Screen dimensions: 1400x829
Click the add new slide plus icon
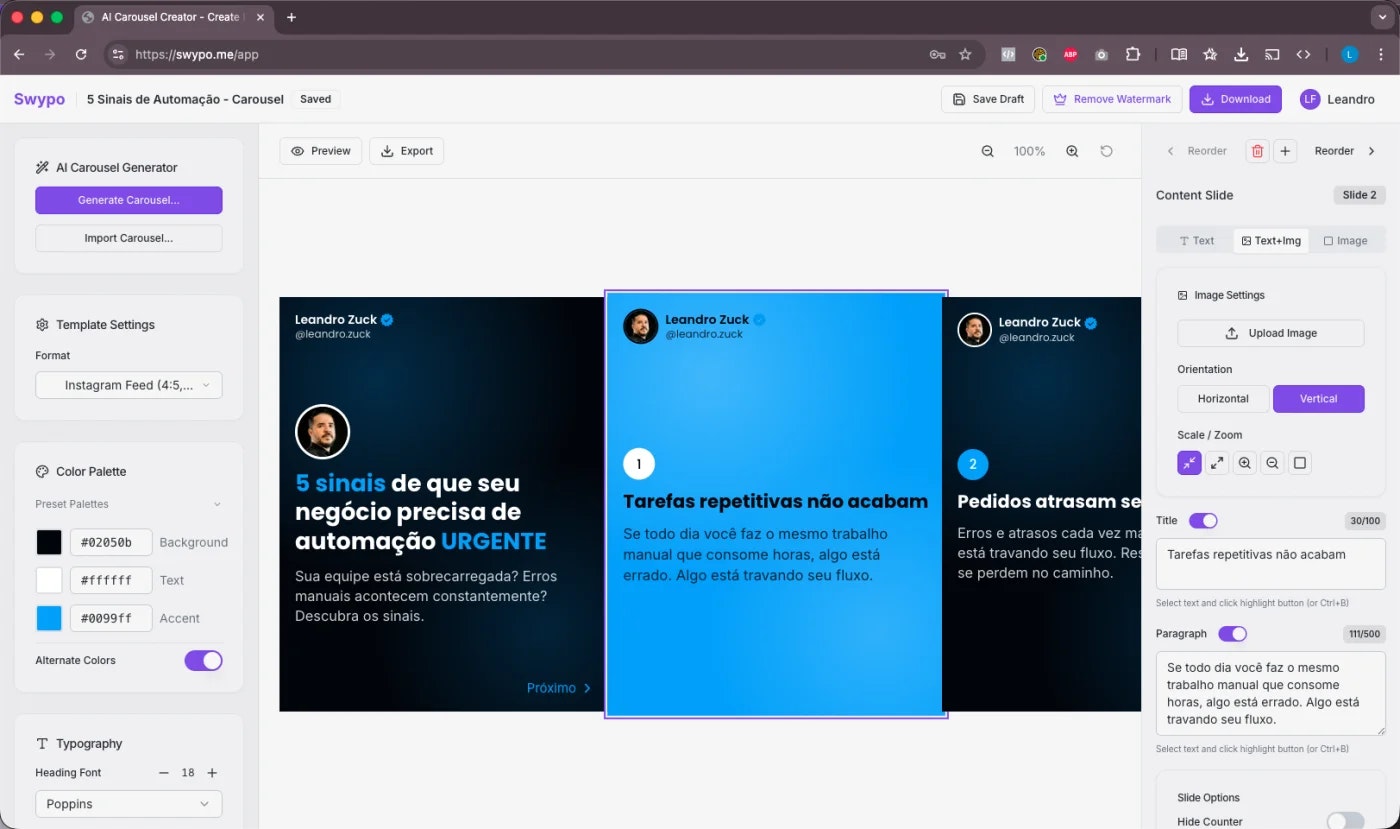click(1285, 150)
